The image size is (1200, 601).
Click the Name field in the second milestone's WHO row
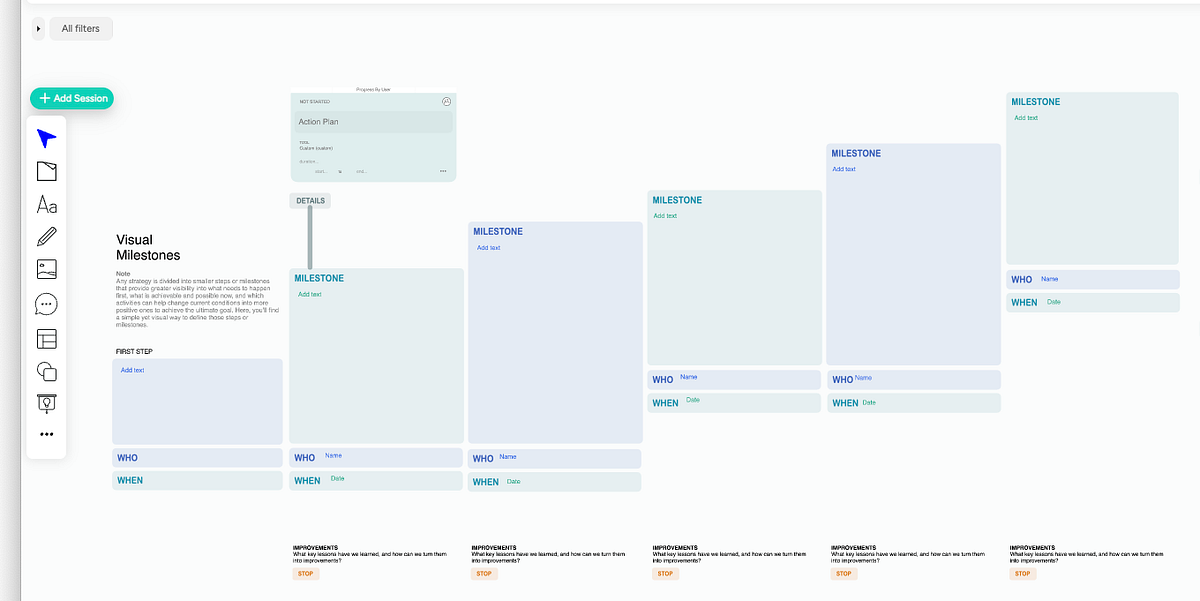[x=508, y=457]
